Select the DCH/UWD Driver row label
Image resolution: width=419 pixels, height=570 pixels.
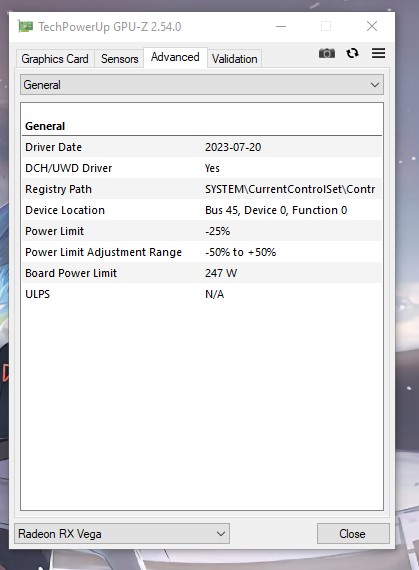(x=69, y=168)
